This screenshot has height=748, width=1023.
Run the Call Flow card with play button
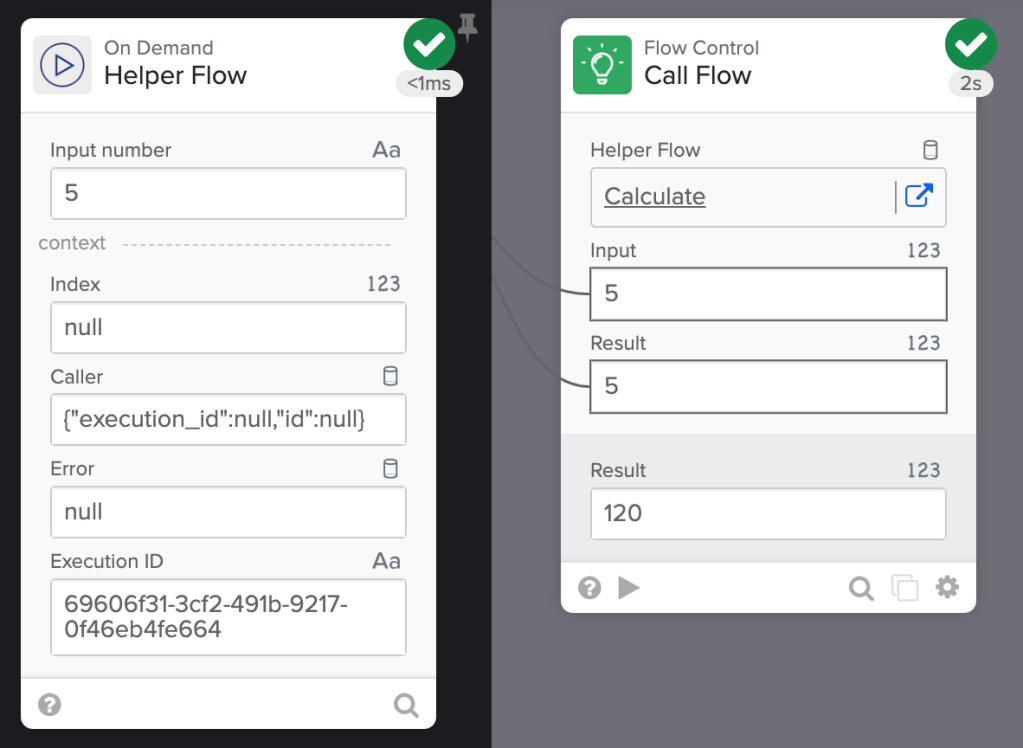tap(629, 587)
